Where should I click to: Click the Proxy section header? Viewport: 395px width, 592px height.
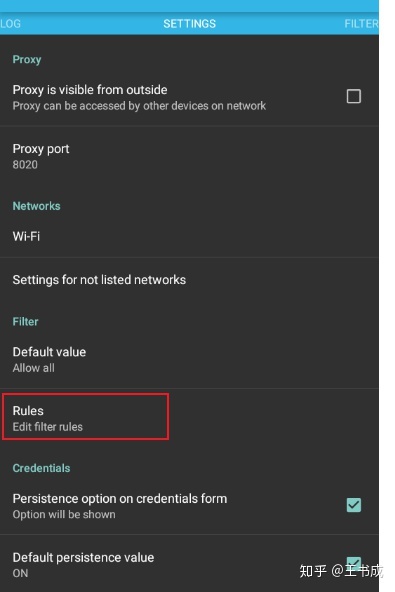27,59
